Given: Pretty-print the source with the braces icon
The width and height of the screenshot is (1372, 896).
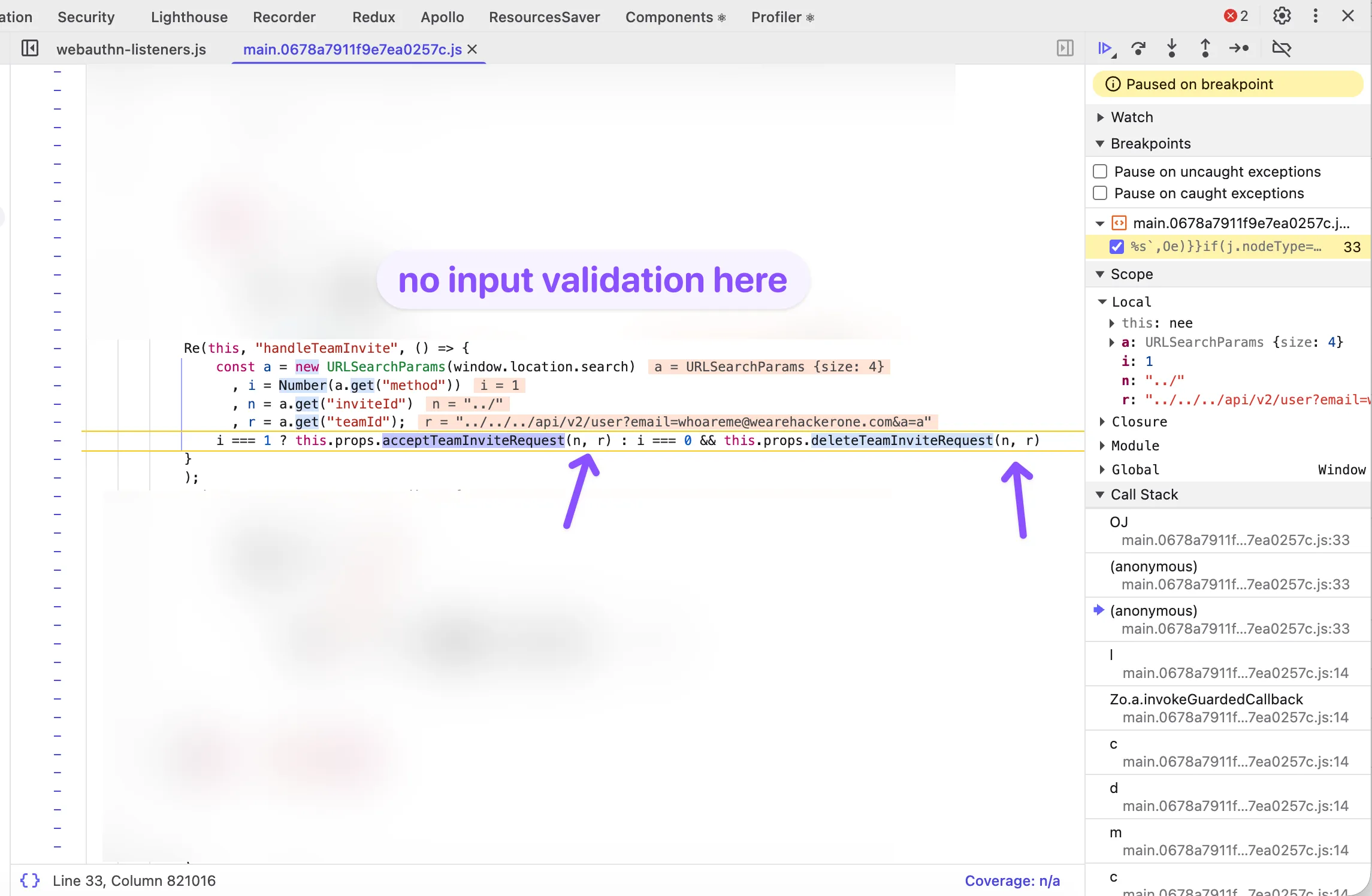Looking at the screenshot, I should click(30, 880).
